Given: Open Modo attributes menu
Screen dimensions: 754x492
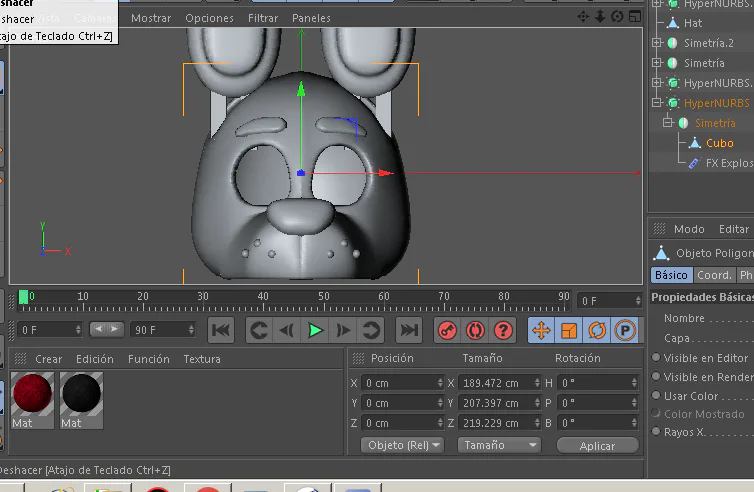Looking at the screenshot, I should click(x=689, y=229).
